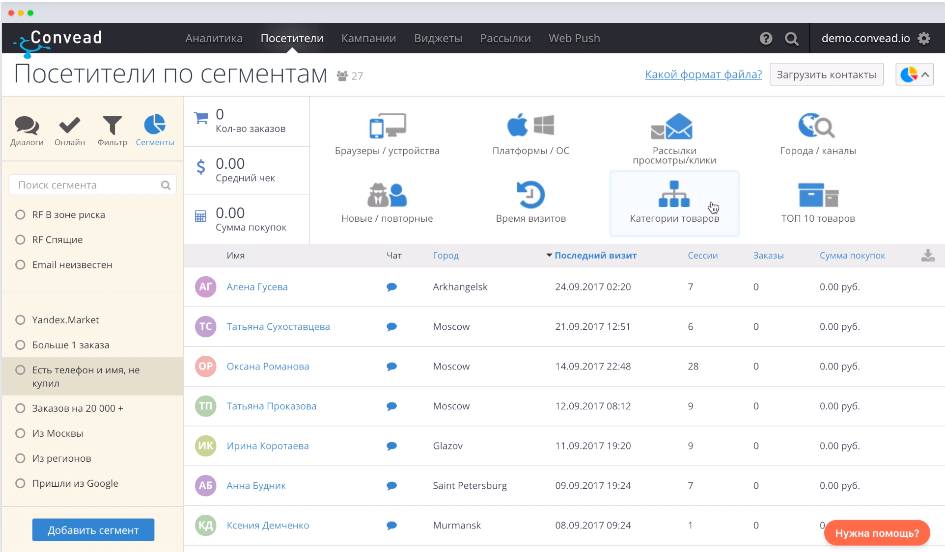This screenshot has height=552, width=945.
Task: Click the help question mark icon
Action: tap(766, 39)
